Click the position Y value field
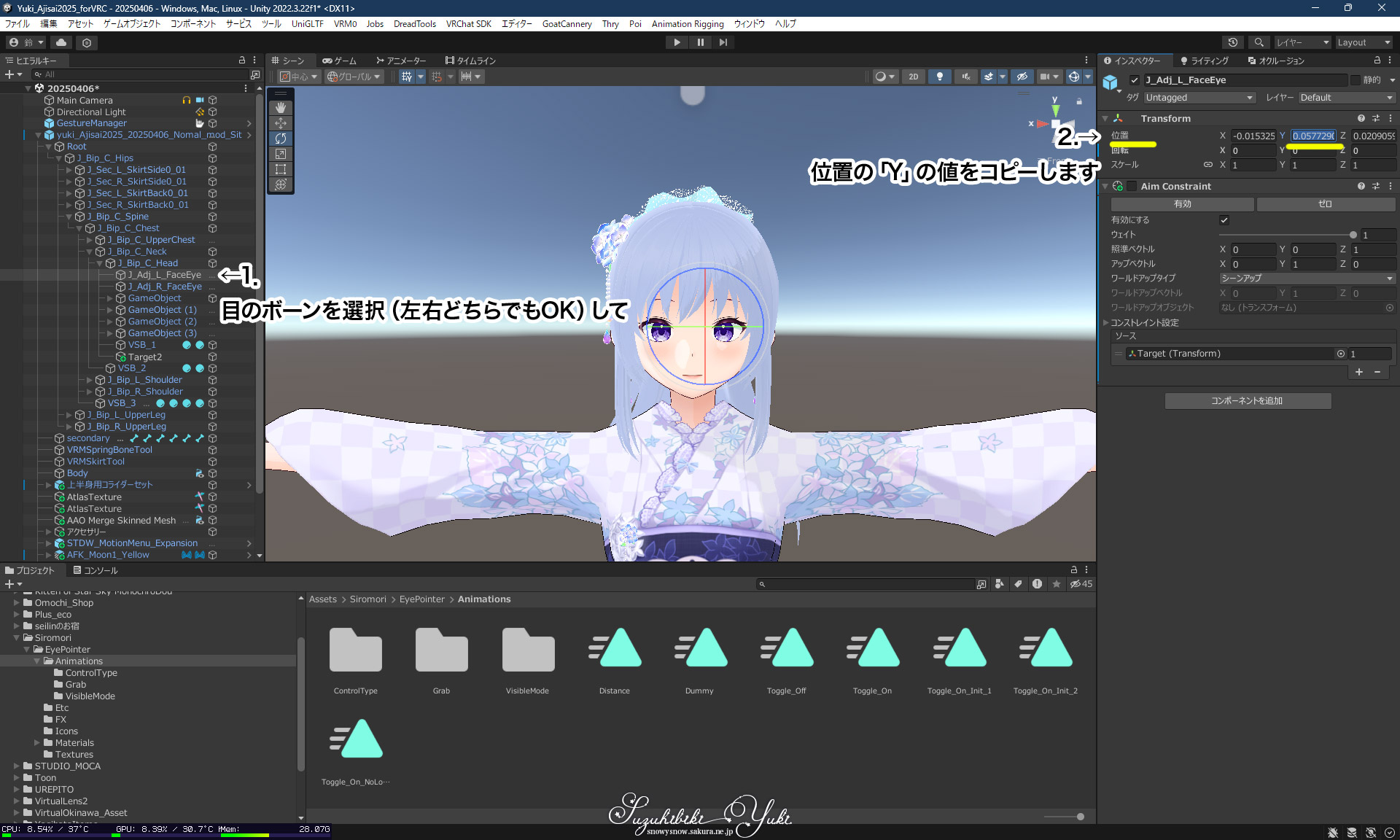Viewport: 1400px width, 840px height. point(1313,136)
